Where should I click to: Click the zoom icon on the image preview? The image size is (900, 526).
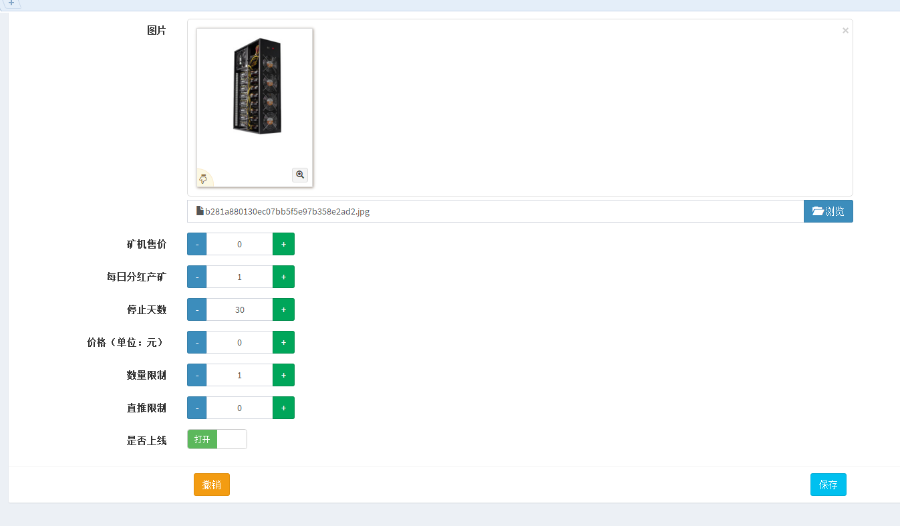[299, 175]
